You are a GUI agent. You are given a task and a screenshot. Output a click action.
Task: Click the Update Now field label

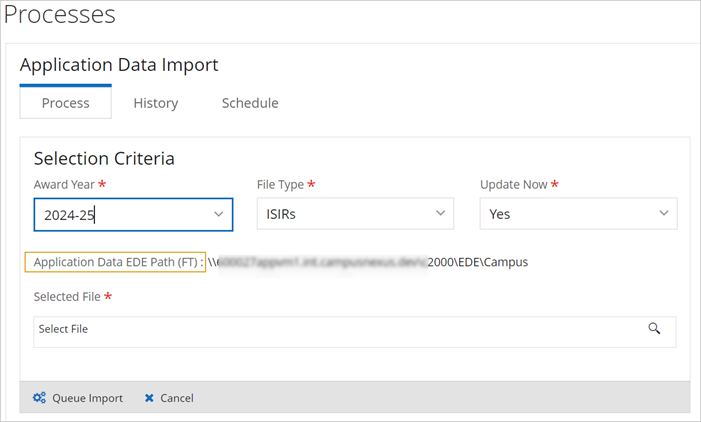[514, 185]
